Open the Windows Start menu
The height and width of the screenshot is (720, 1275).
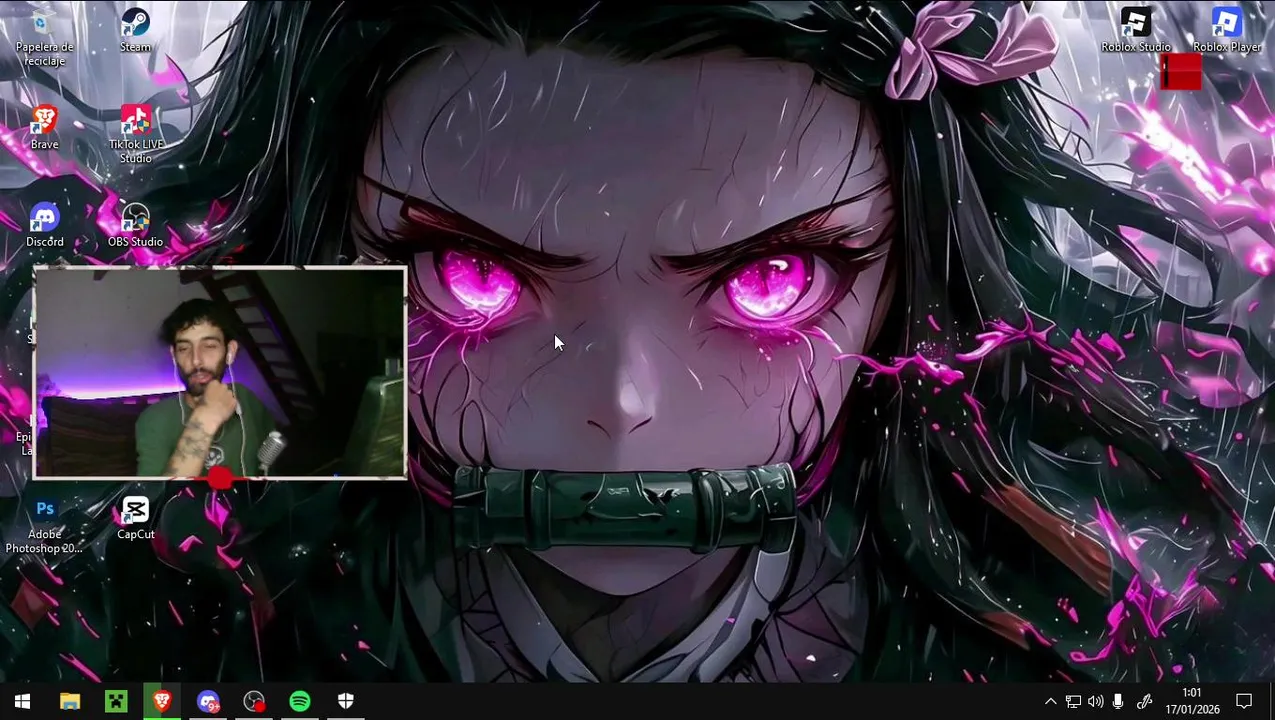23,702
